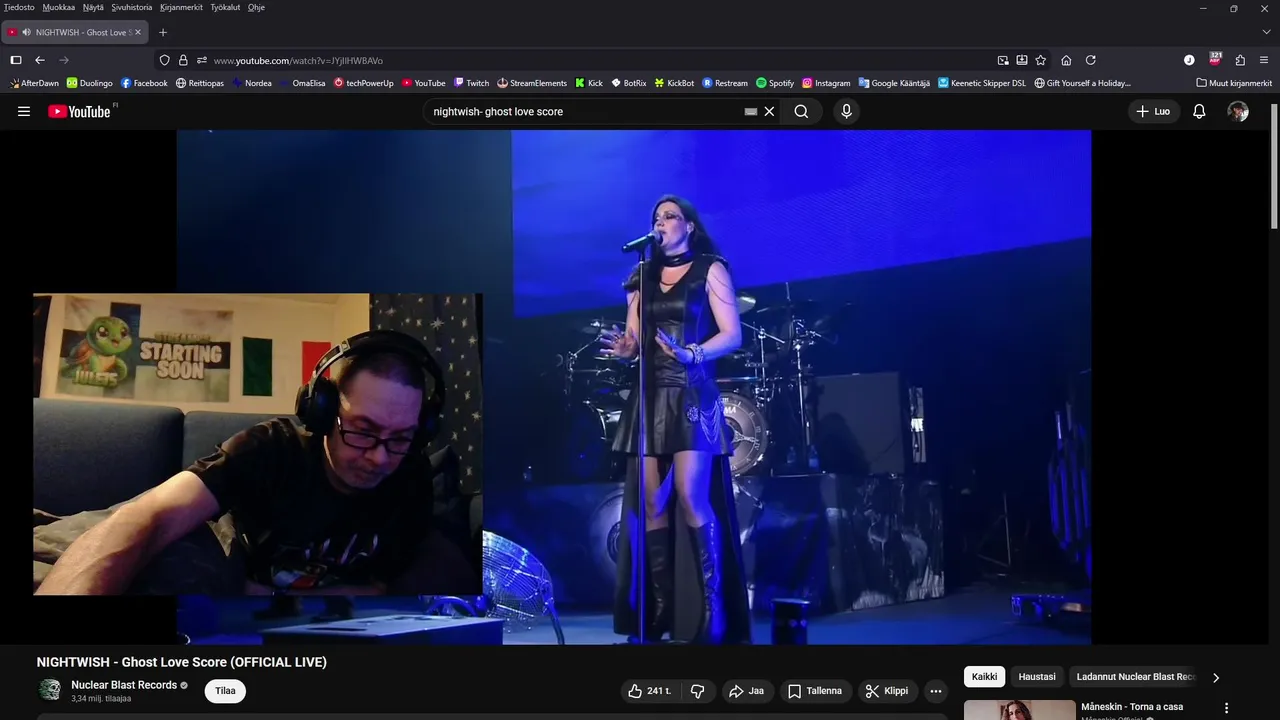Open the Muokkaa menu
Screen dimensions: 1280x720
pyautogui.click(x=59, y=7)
